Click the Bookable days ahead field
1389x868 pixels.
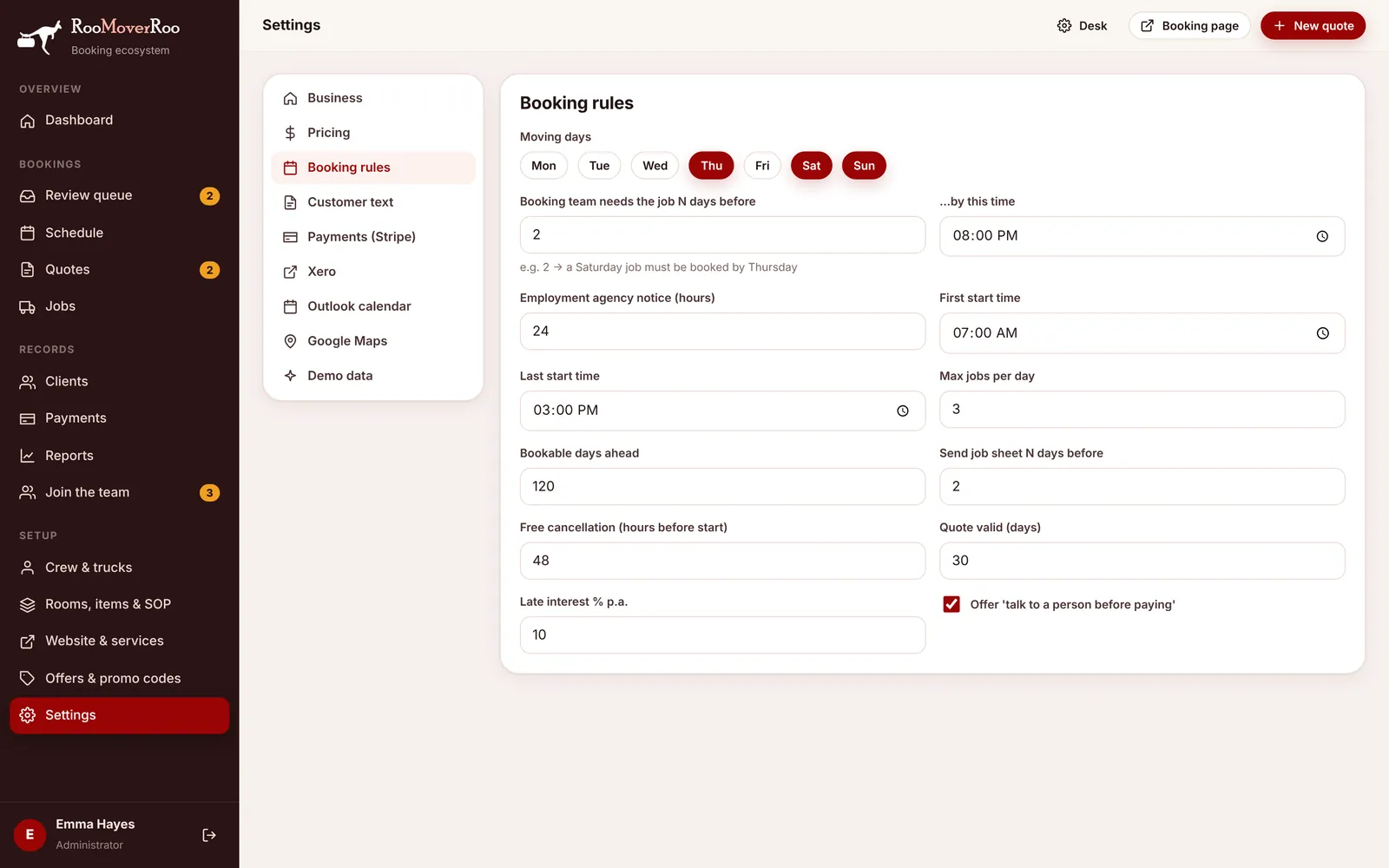[722, 487]
